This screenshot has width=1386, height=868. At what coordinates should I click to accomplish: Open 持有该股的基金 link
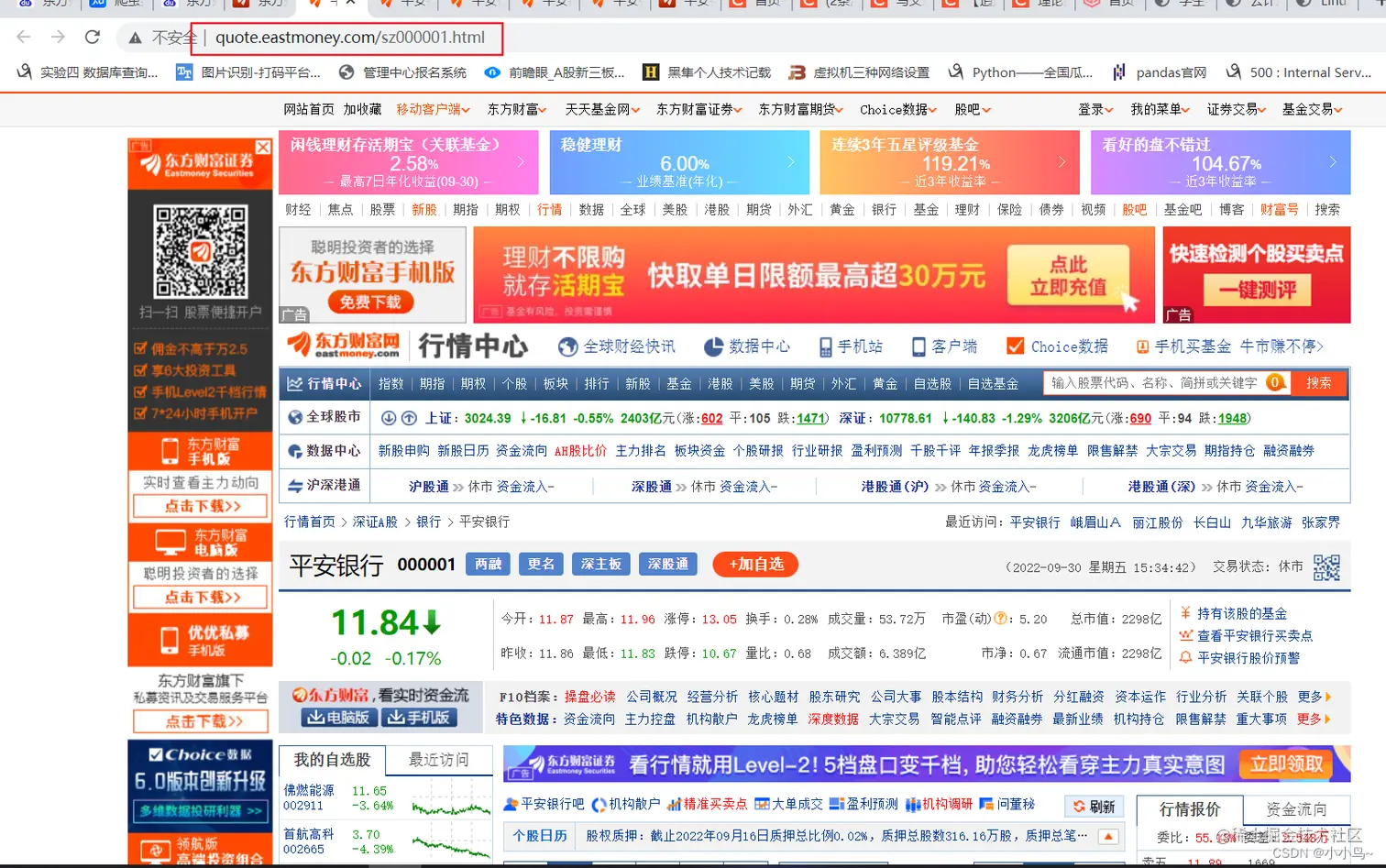point(1241,613)
